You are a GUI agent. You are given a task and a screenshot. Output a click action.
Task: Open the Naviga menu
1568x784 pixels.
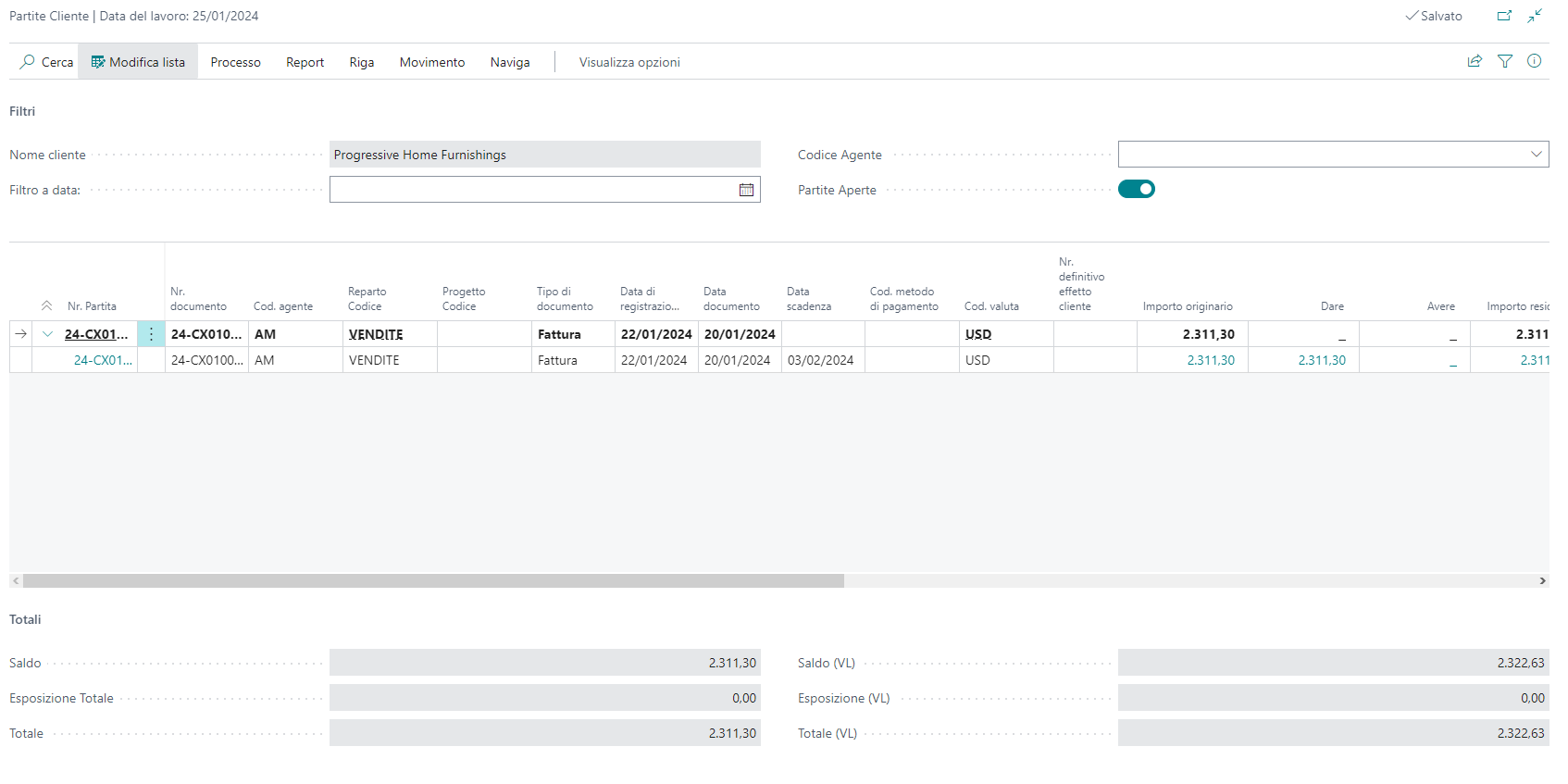pos(510,62)
